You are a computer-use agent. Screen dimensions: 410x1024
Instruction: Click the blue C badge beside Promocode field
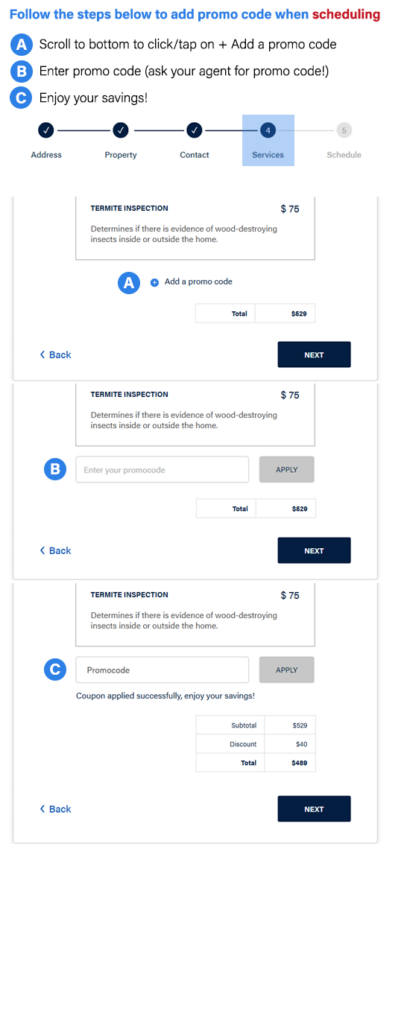coord(55,669)
